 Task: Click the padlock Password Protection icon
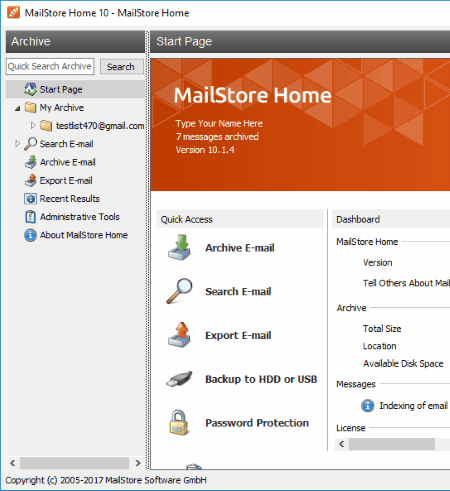[x=179, y=422]
